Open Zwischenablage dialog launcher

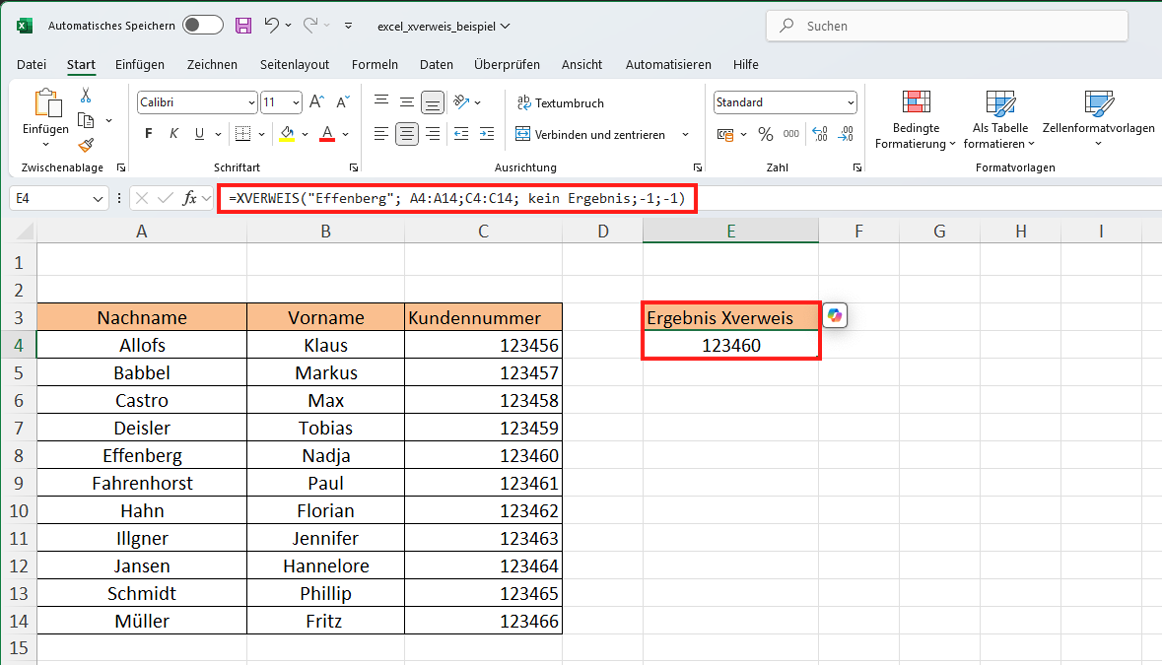(x=121, y=168)
